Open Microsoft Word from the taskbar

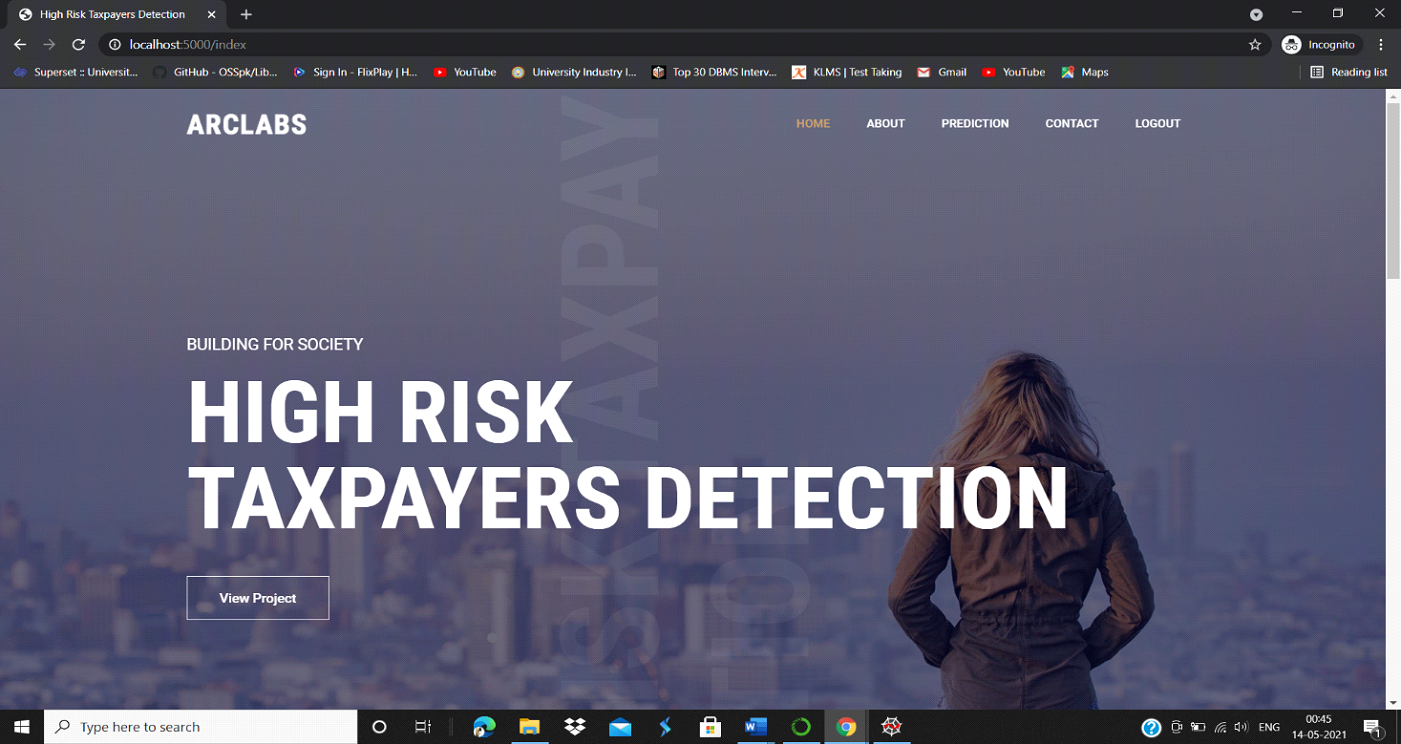coord(755,727)
